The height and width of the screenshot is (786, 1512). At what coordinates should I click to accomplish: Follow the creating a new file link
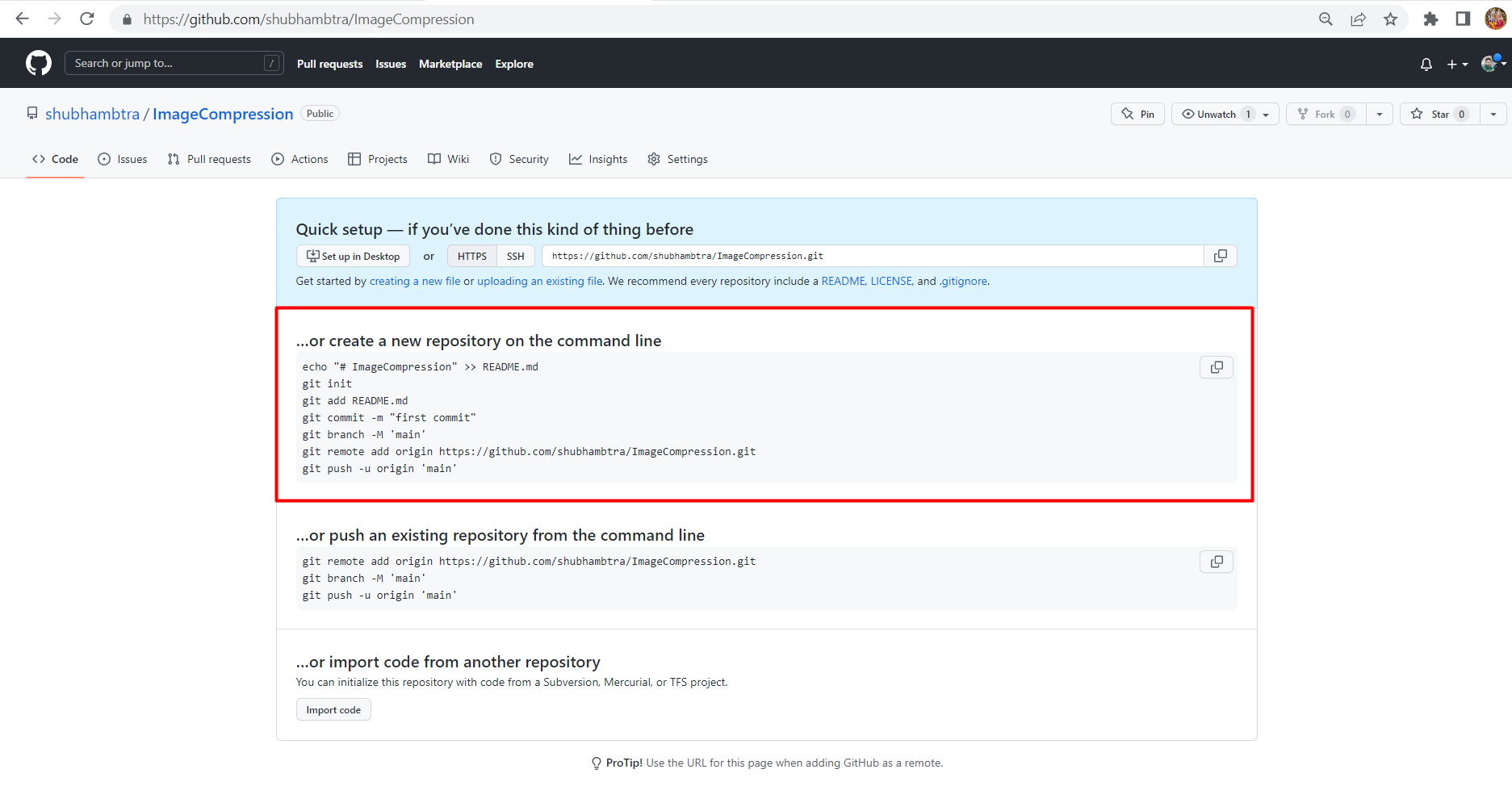pyautogui.click(x=415, y=281)
